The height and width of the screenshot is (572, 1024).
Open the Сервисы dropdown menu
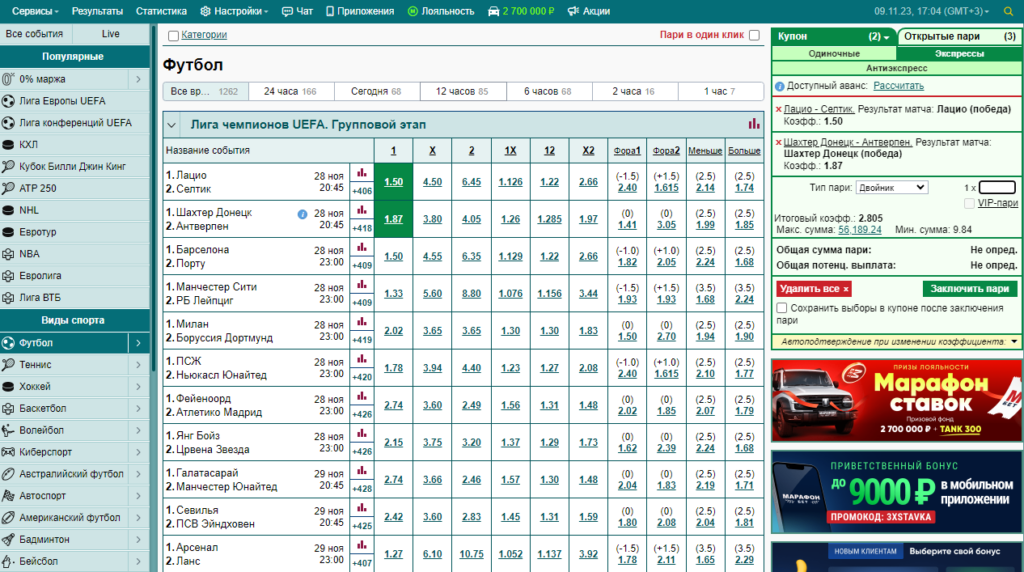pos(35,11)
